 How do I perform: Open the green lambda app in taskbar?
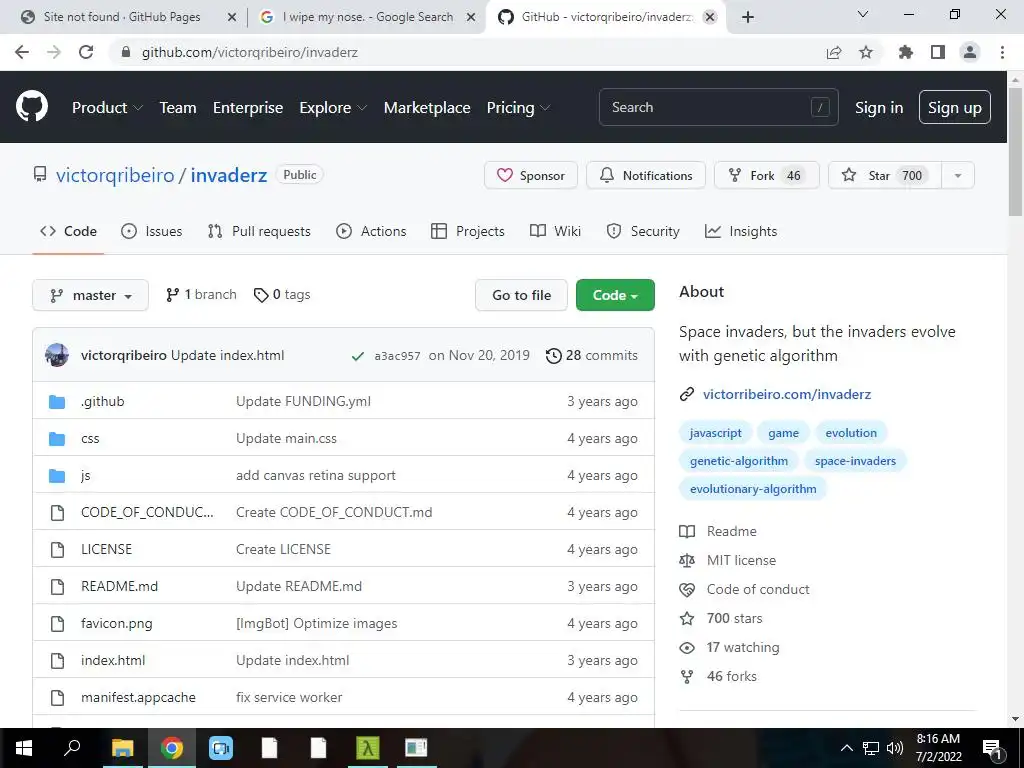(x=368, y=748)
